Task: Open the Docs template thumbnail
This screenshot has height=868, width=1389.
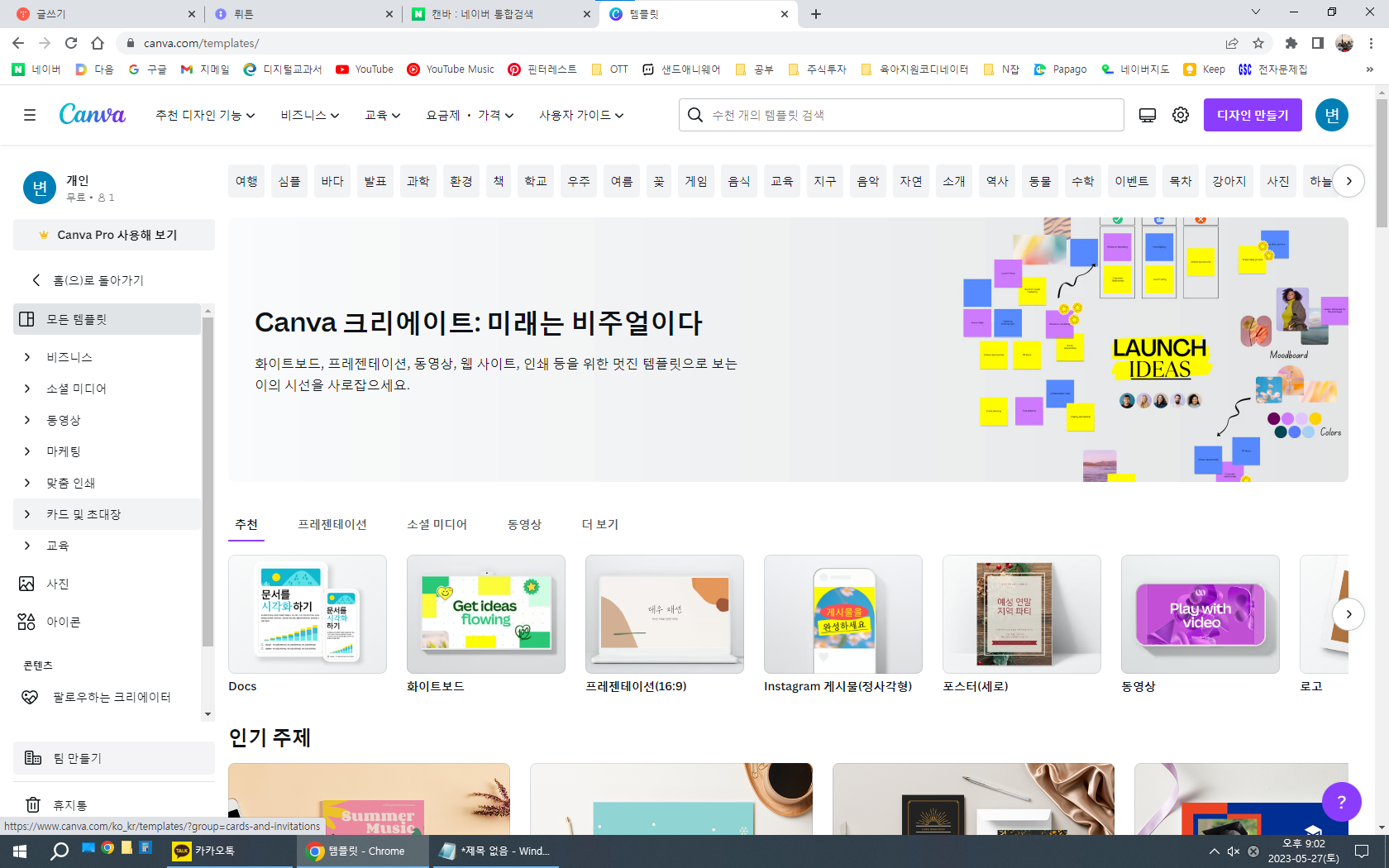Action: click(x=308, y=614)
